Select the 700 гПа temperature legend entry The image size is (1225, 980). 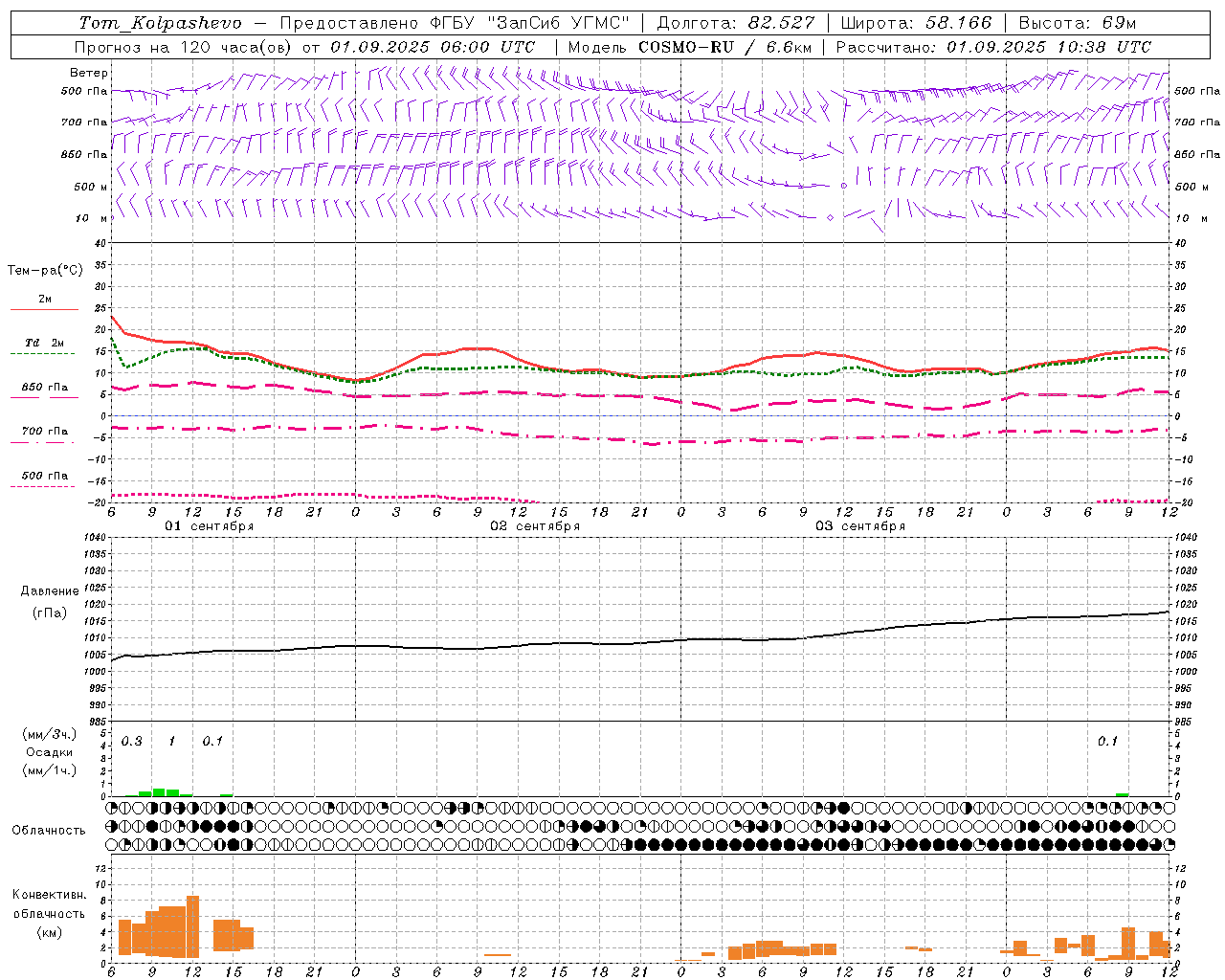click(x=44, y=434)
